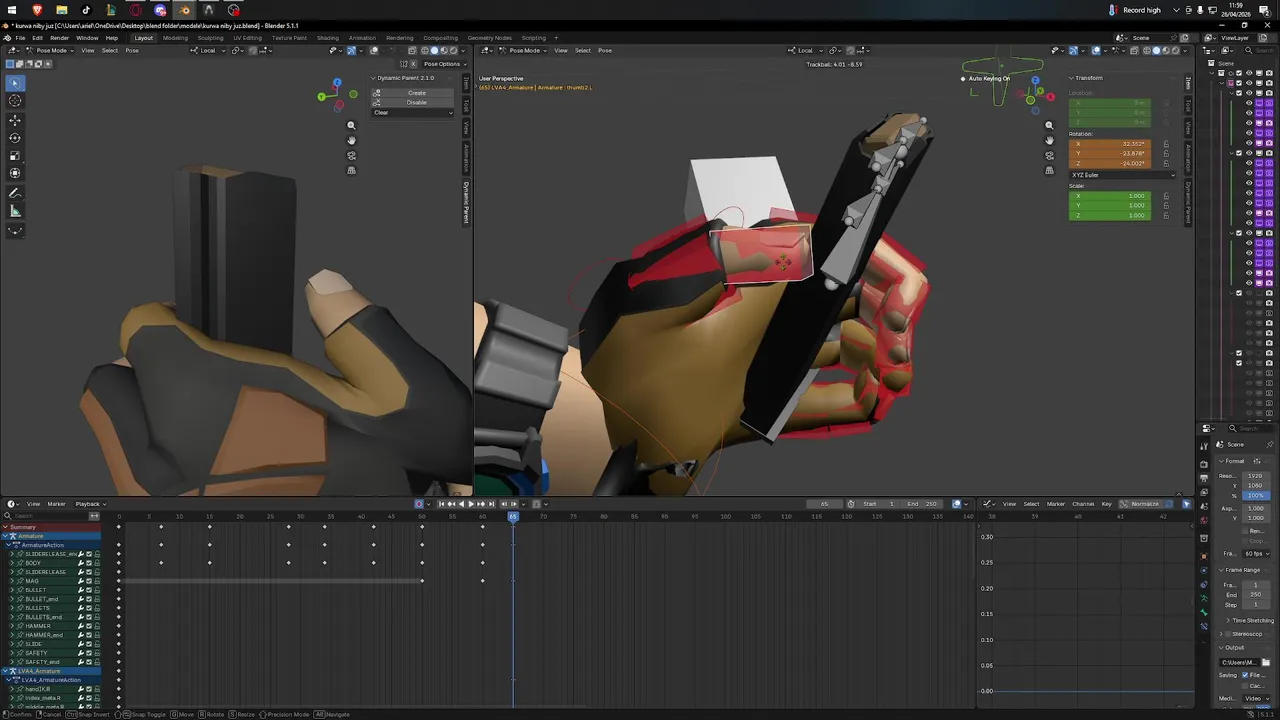The image size is (1280, 720).
Task: Select the Annotate pencil tool
Action: pyautogui.click(x=15, y=193)
